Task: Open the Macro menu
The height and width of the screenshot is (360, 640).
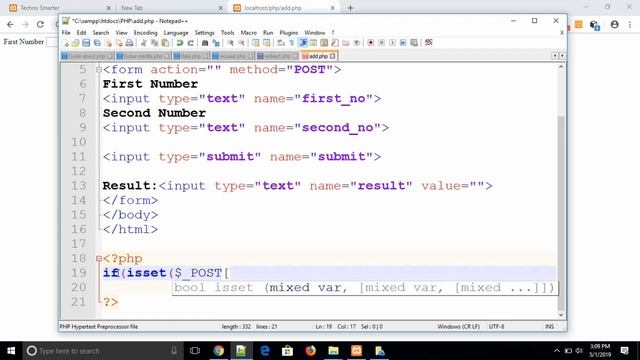Action: 248,33
